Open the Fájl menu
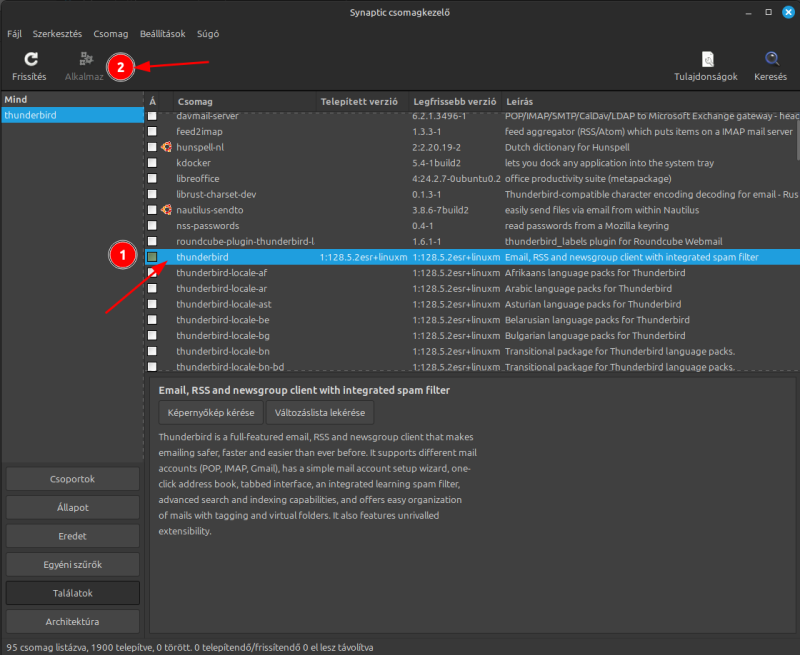This screenshot has height=655, width=800. (x=14, y=34)
